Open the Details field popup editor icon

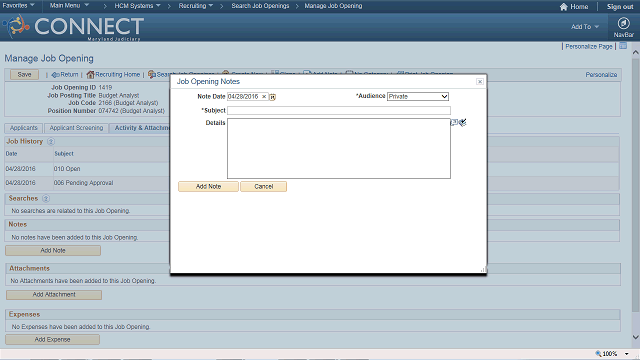pyautogui.click(x=454, y=122)
